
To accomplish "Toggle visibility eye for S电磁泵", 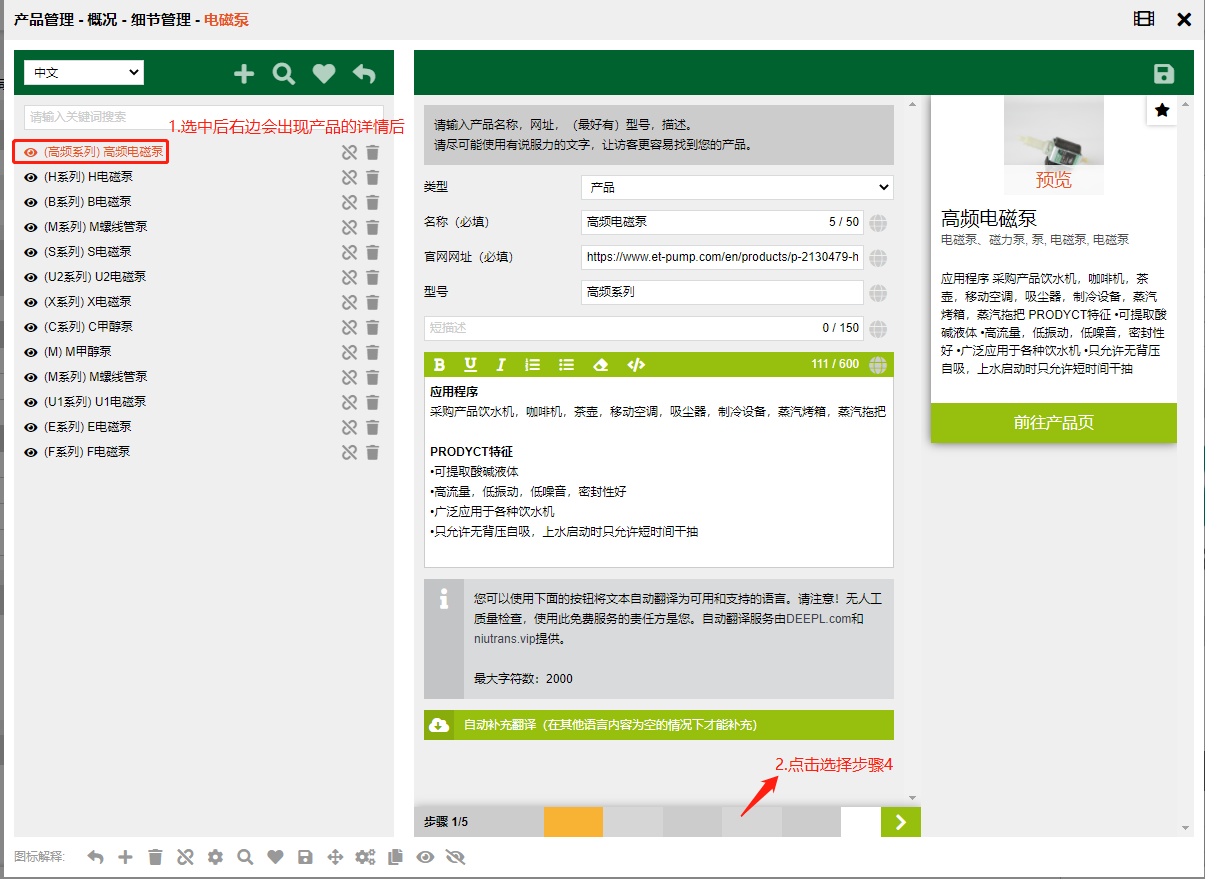I will 31,252.
